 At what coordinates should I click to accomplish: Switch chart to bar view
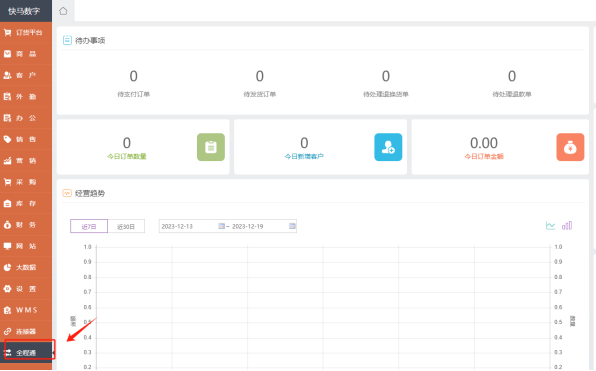[567, 226]
